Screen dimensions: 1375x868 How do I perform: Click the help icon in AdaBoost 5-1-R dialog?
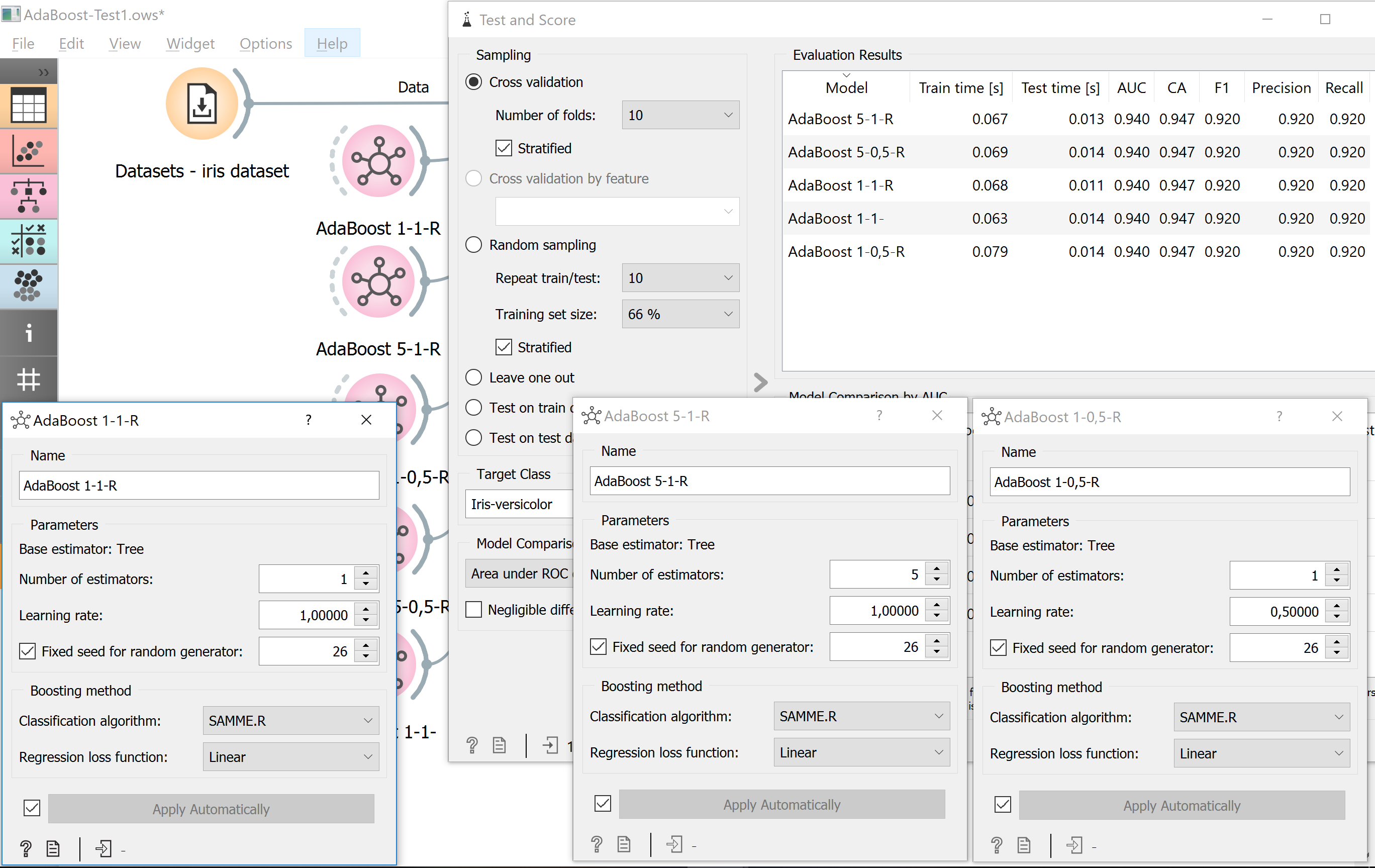[597, 844]
